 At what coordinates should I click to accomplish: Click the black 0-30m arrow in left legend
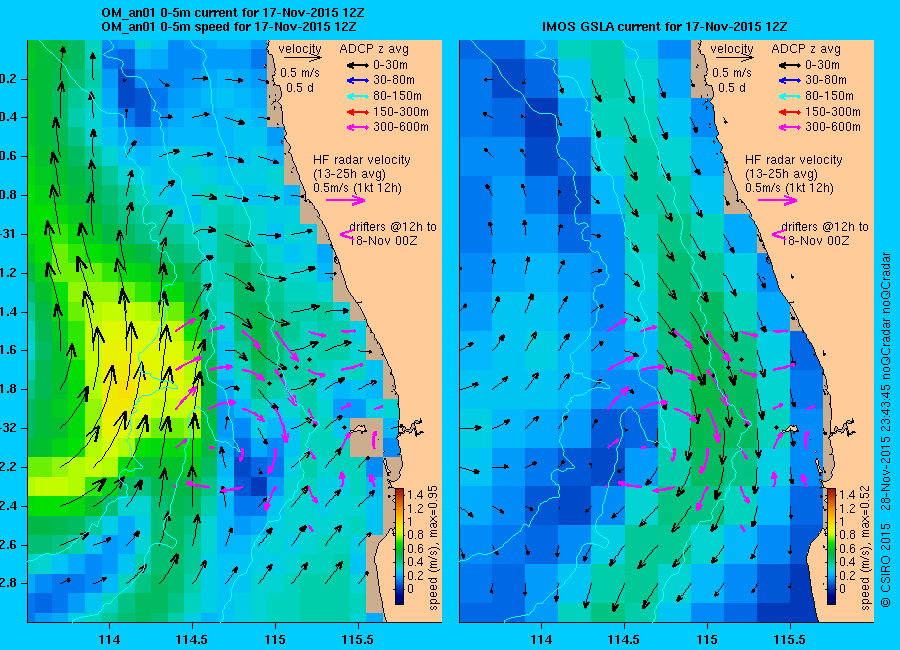[357, 65]
